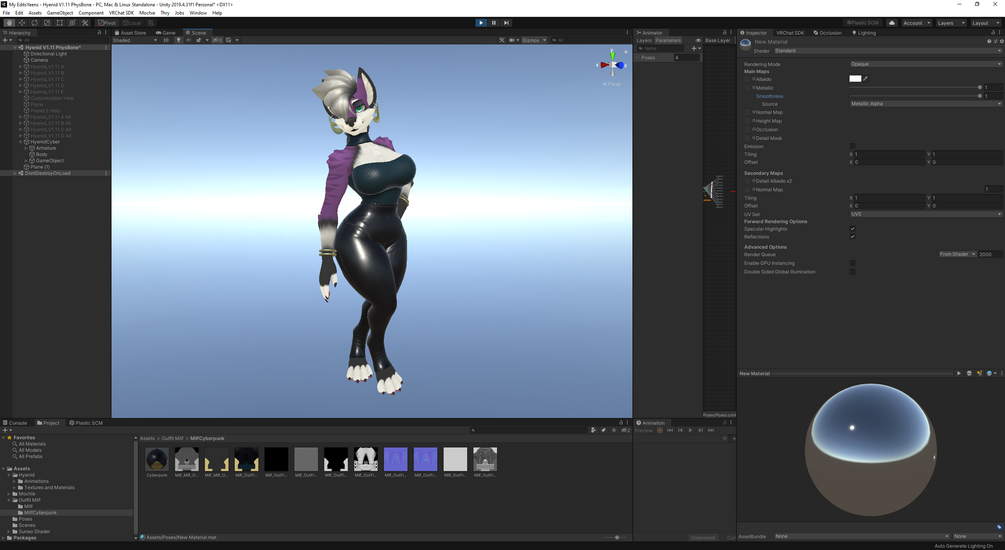This screenshot has height=550, width=1005.
Task: Select the Rotate tool in the toolbar
Action: 35,22
